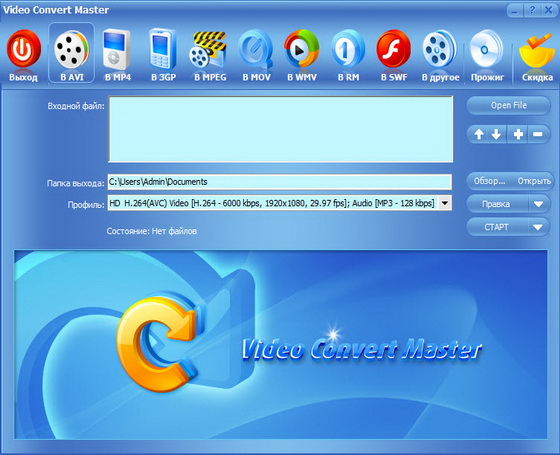The image size is (560, 455).
Task: Choose the В WMV media player icon
Action: click(x=301, y=49)
